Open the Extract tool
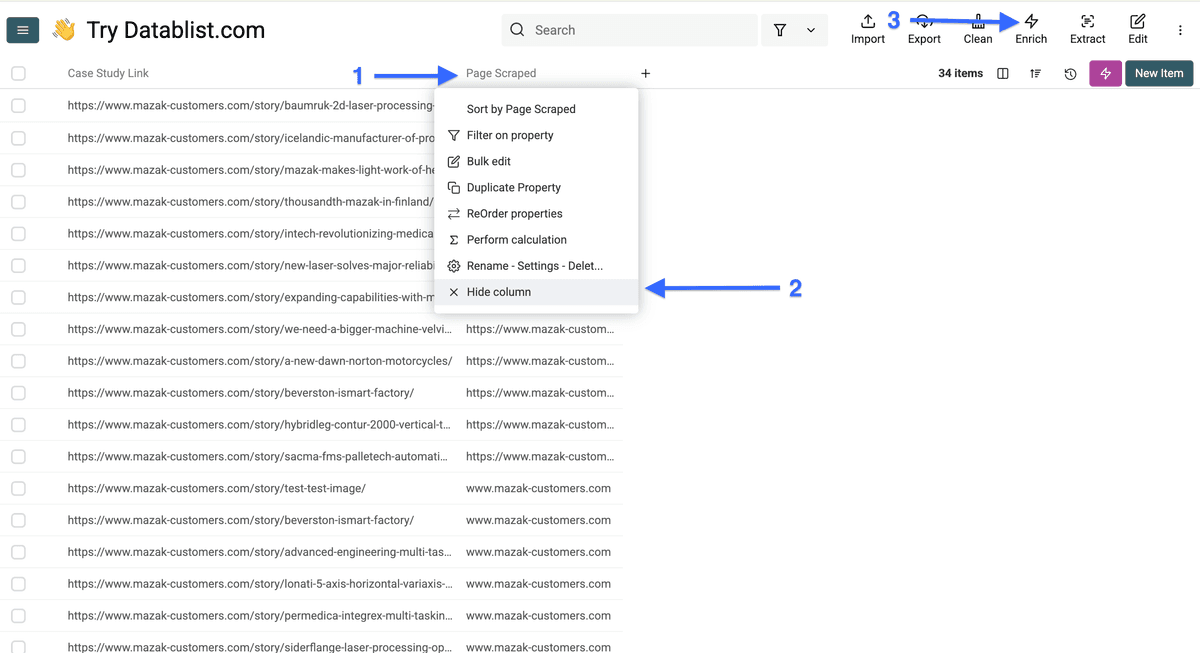 (x=1087, y=29)
